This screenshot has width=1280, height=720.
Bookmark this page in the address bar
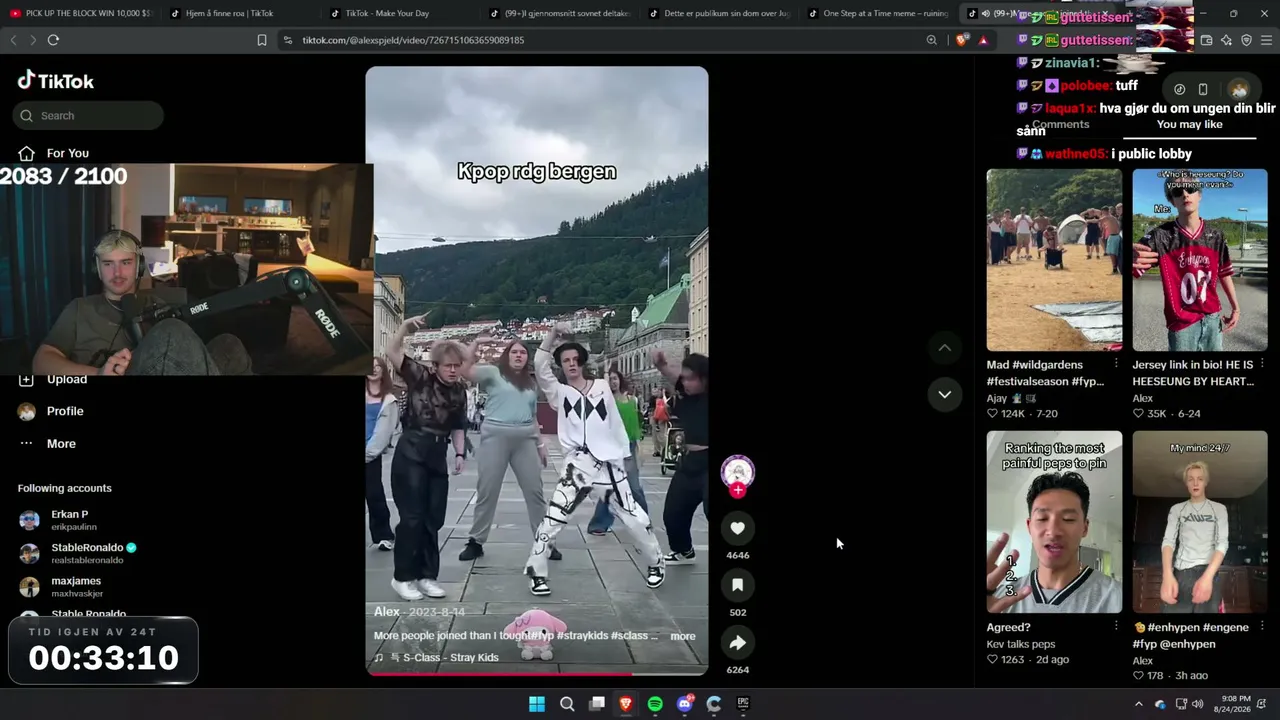pyautogui.click(x=262, y=40)
